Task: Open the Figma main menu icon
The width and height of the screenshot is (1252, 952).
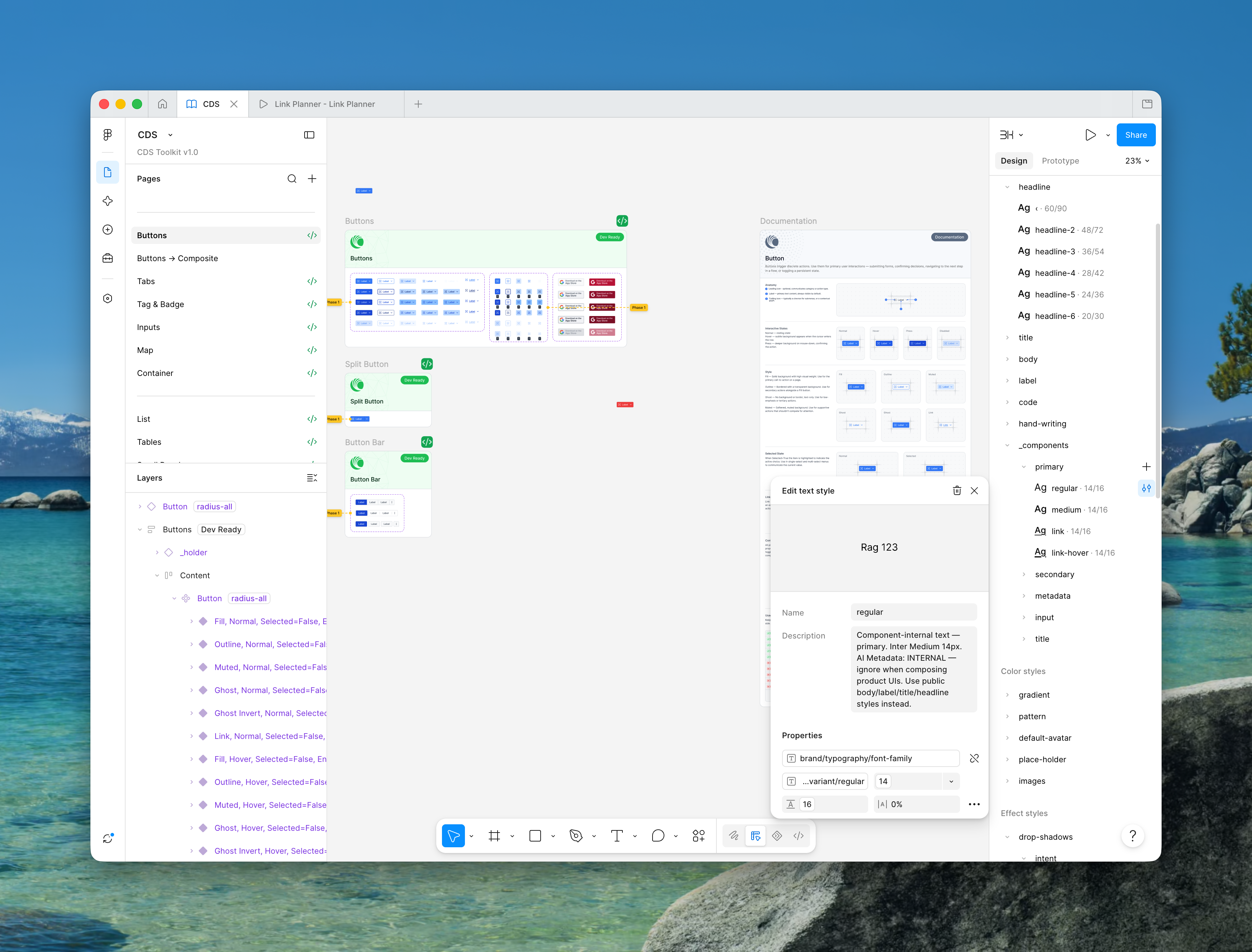Action: coord(108,135)
